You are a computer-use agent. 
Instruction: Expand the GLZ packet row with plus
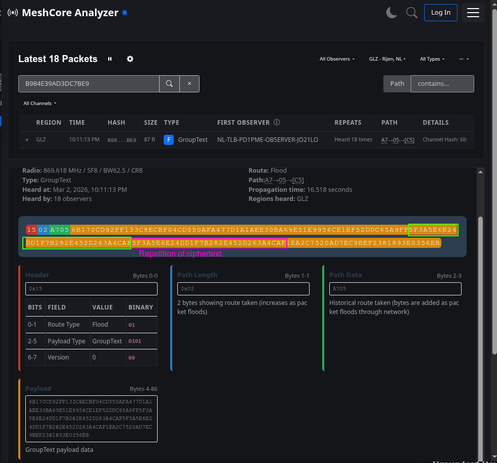(27, 140)
